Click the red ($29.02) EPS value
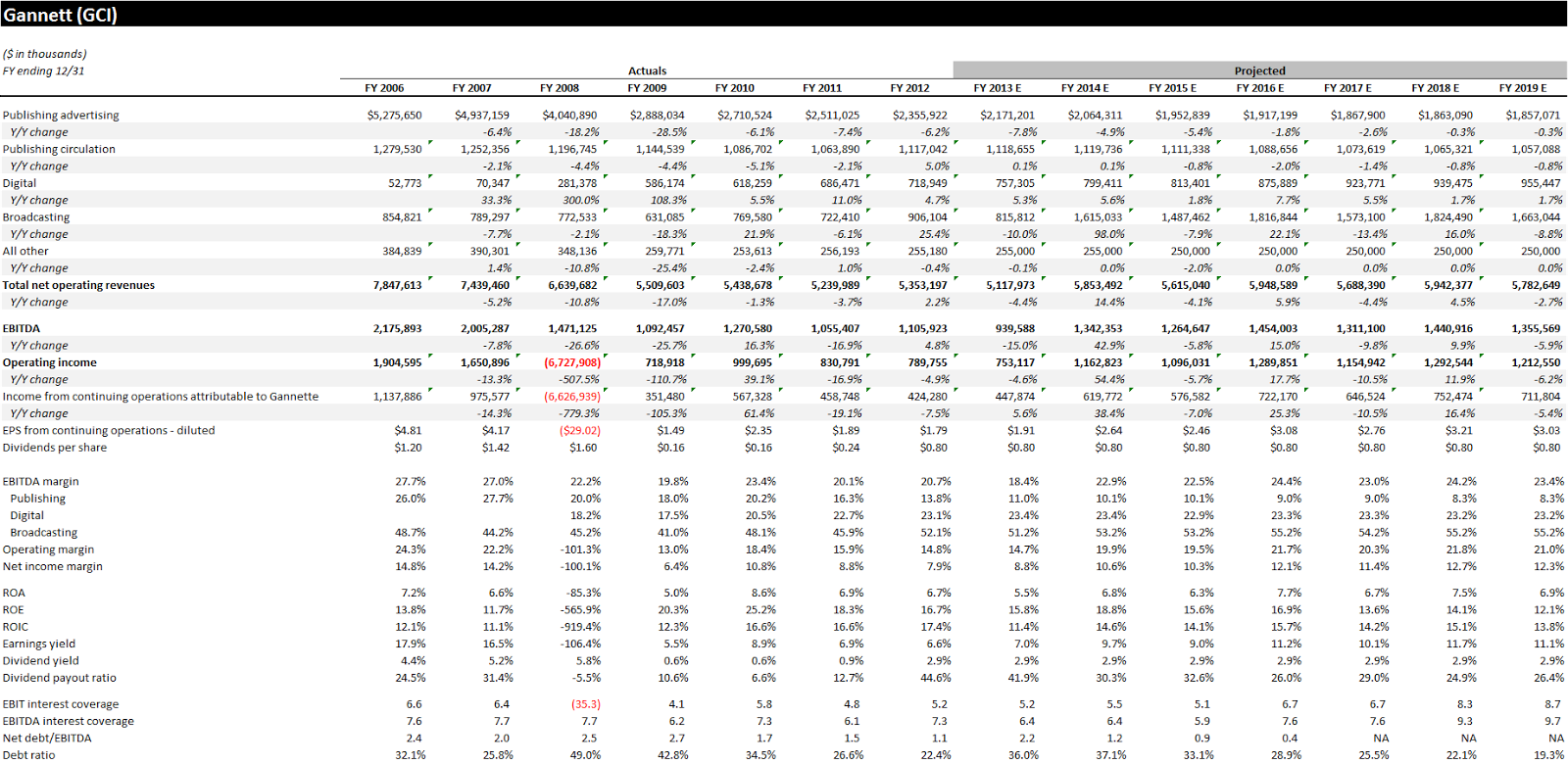The image size is (1568, 764). (580, 430)
